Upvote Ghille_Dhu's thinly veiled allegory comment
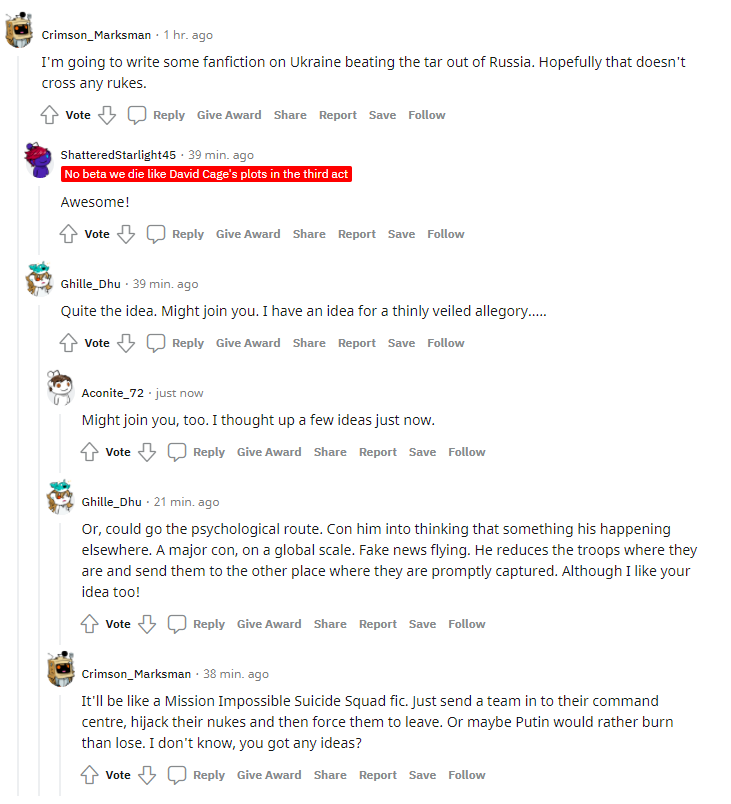This screenshot has height=804, width=731. click(x=68, y=343)
